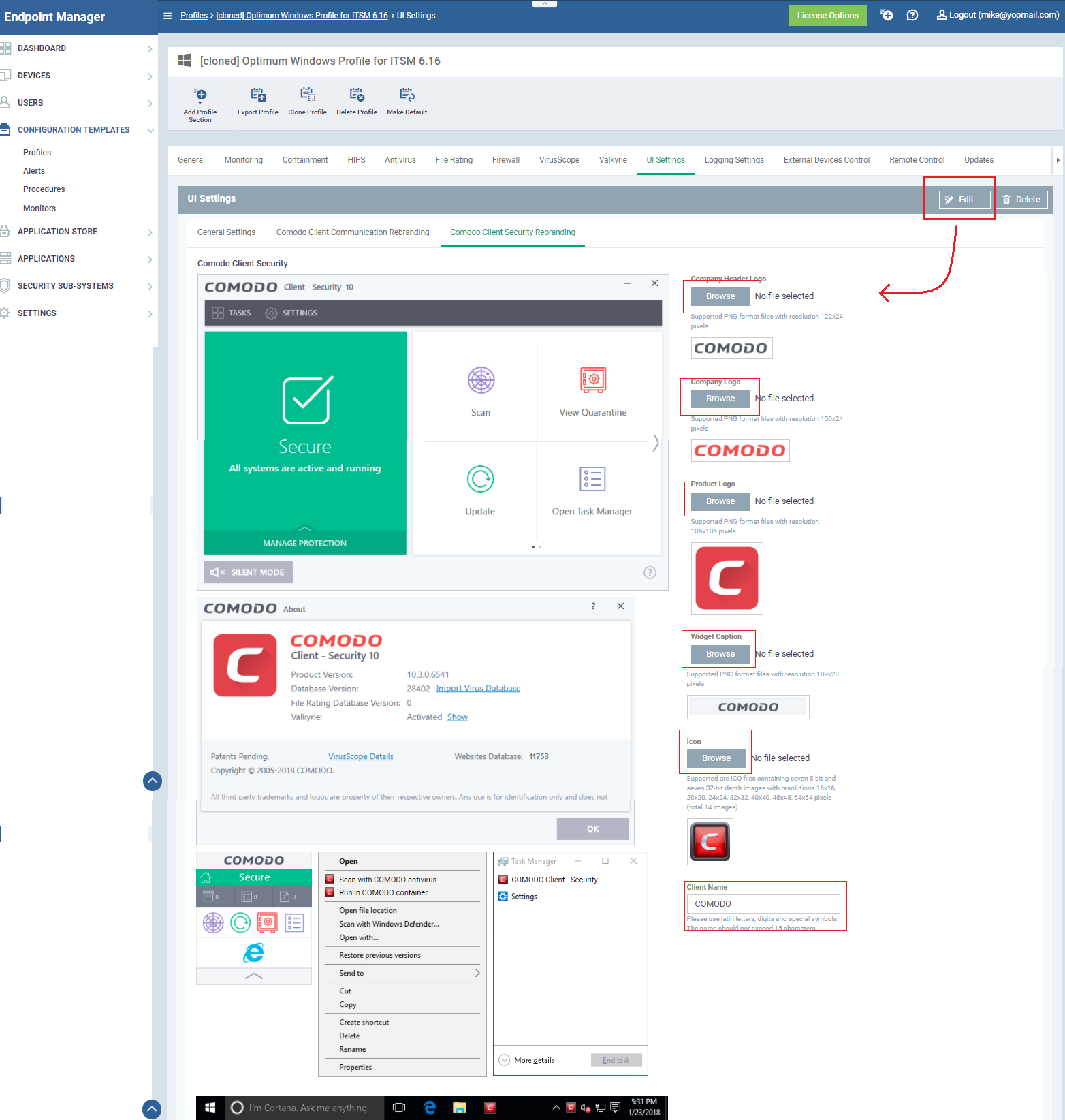Click the VirusScope Details link
The height and width of the screenshot is (1120, 1065).
(361, 757)
